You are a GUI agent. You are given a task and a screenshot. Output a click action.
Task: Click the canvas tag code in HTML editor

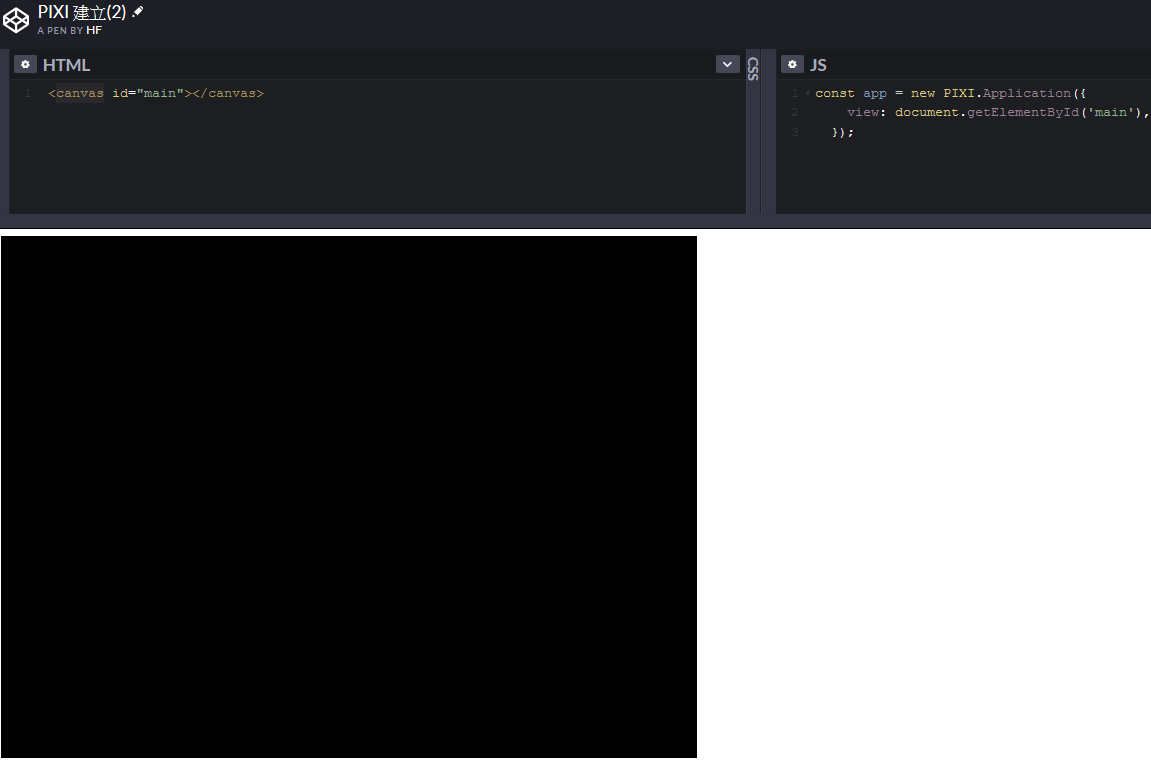click(156, 94)
